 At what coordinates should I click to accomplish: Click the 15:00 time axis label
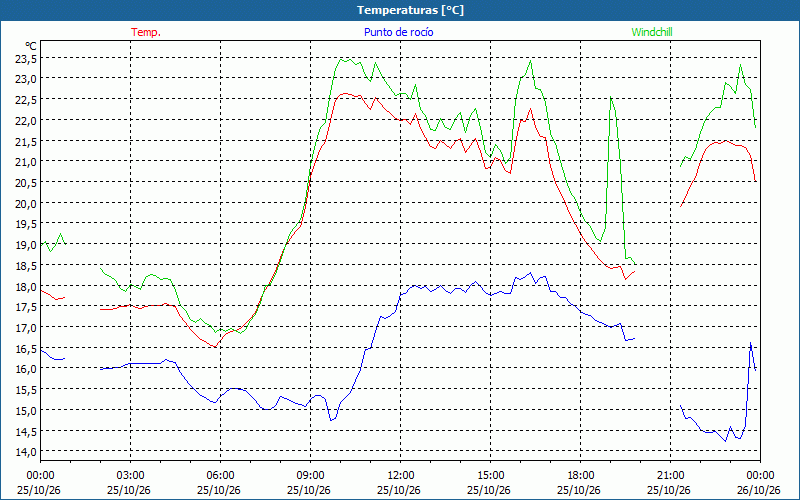tap(490, 476)
